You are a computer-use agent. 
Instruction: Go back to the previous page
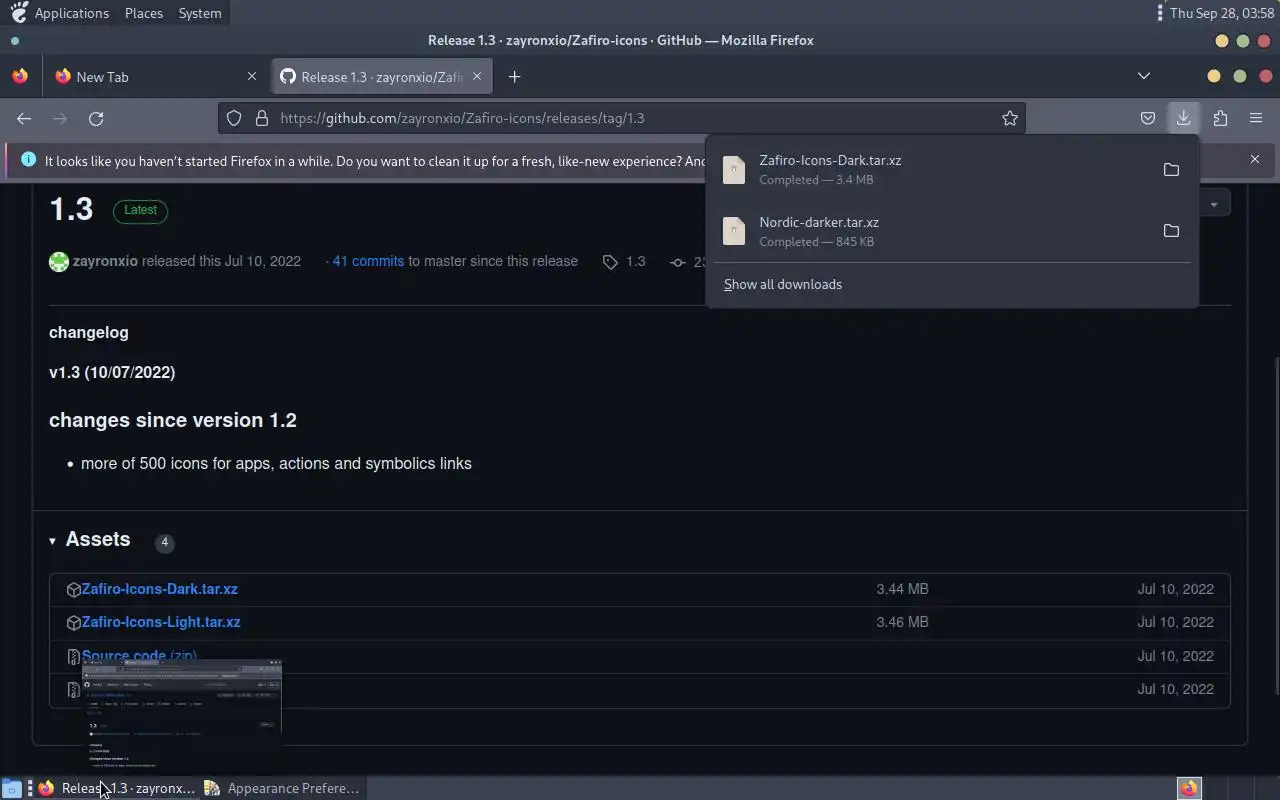click(x=24, y=118)
